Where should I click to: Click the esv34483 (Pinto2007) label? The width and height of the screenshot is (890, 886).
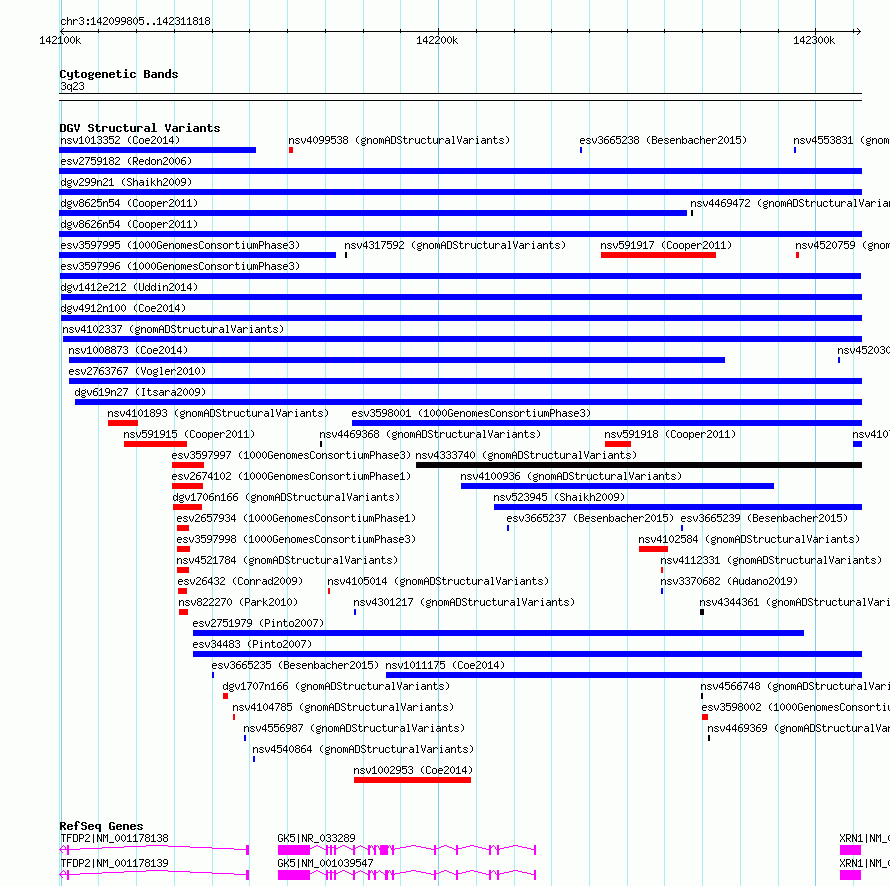coord(253,644)
